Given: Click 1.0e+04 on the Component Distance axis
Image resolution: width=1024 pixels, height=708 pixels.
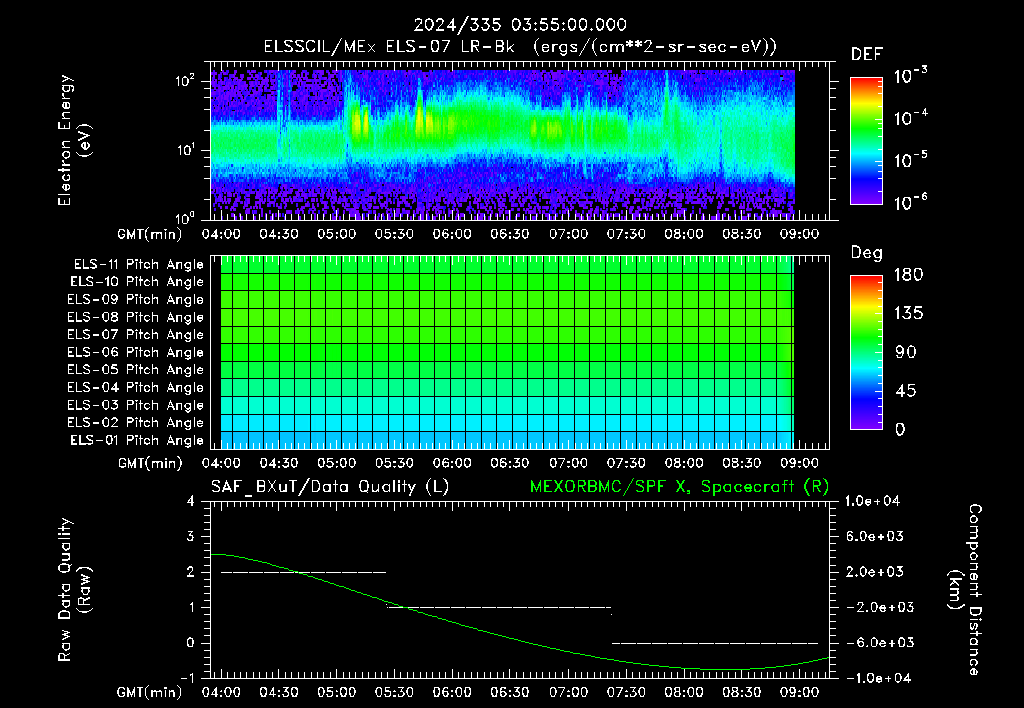Looking at the screenshot, I should 872,501.
